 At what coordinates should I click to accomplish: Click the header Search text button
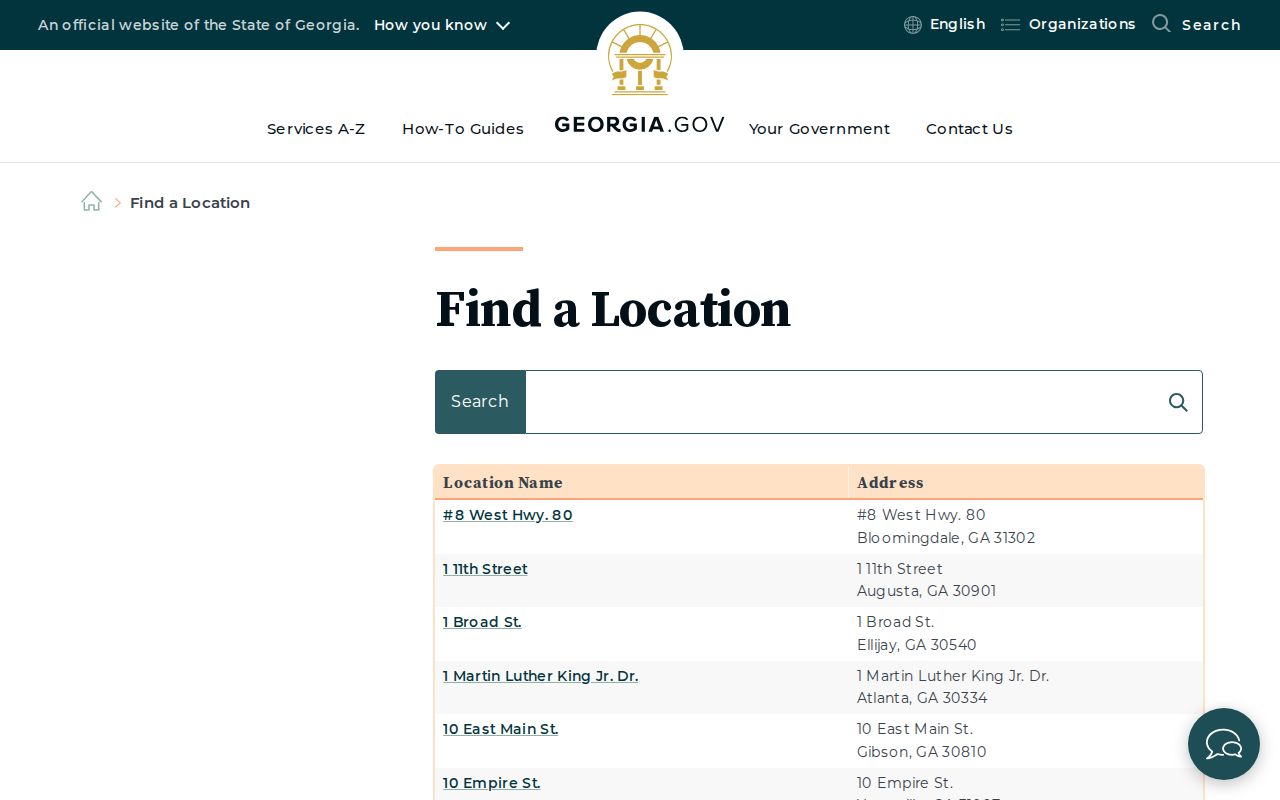click(x=1211, y=25)
